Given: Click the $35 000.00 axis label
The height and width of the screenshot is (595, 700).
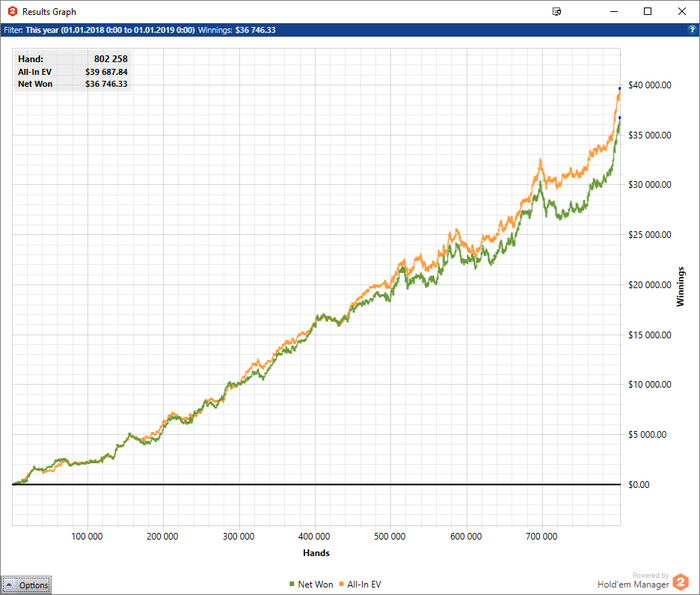Looking at the screenshot, I should pyautogui.click(x=650, y=135).
